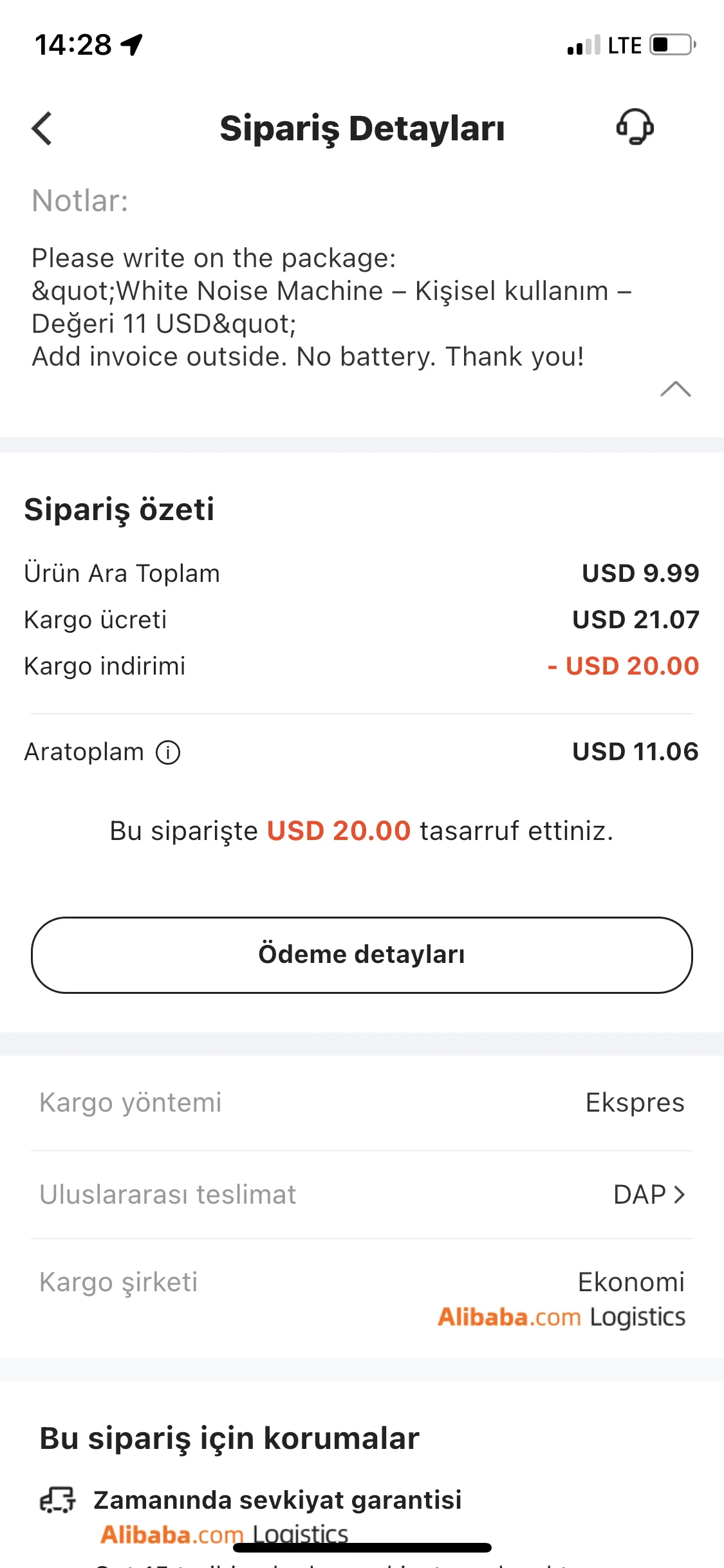Tap the location arrow in status bar

pos(133,45)
